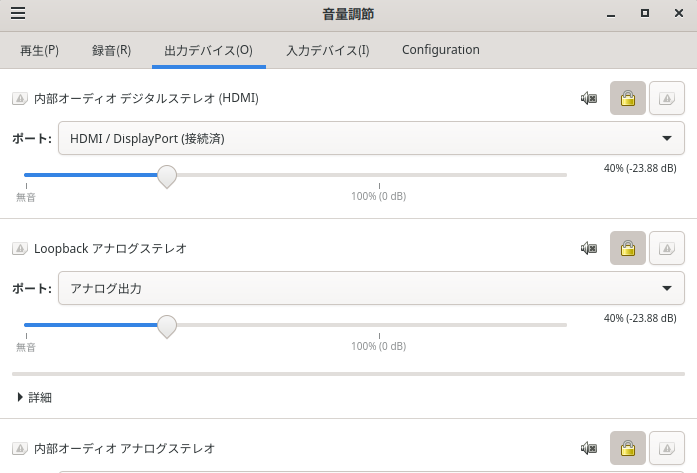Toggle channel lock for HDMI output

(x=628, y=98)
